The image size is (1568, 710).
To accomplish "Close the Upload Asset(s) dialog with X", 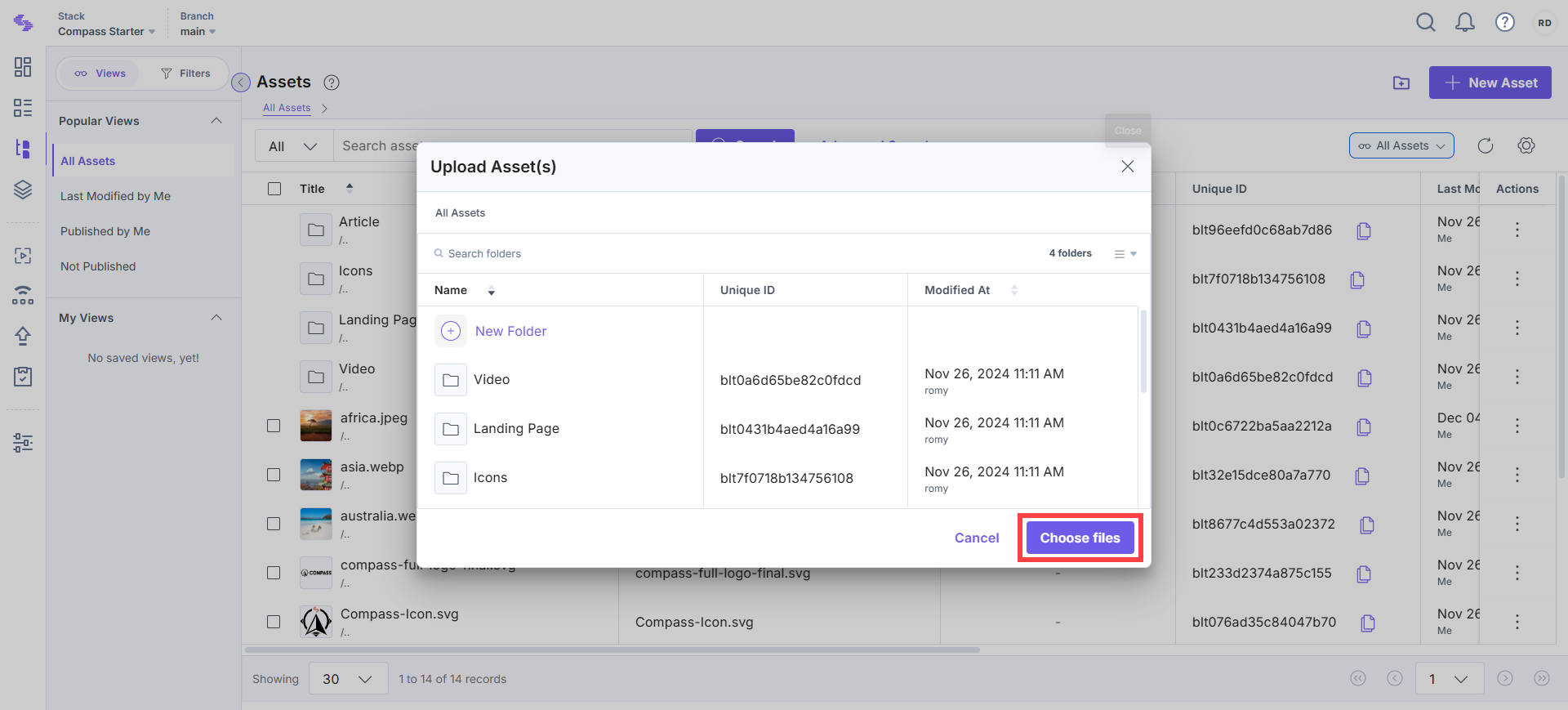I will point(1128,167).
